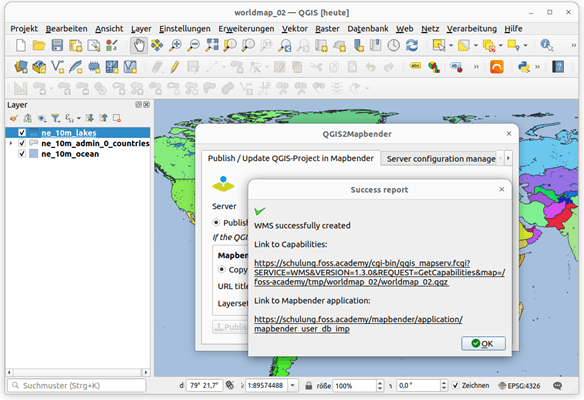Zoom to full extent icon

(x=212, y=45)
